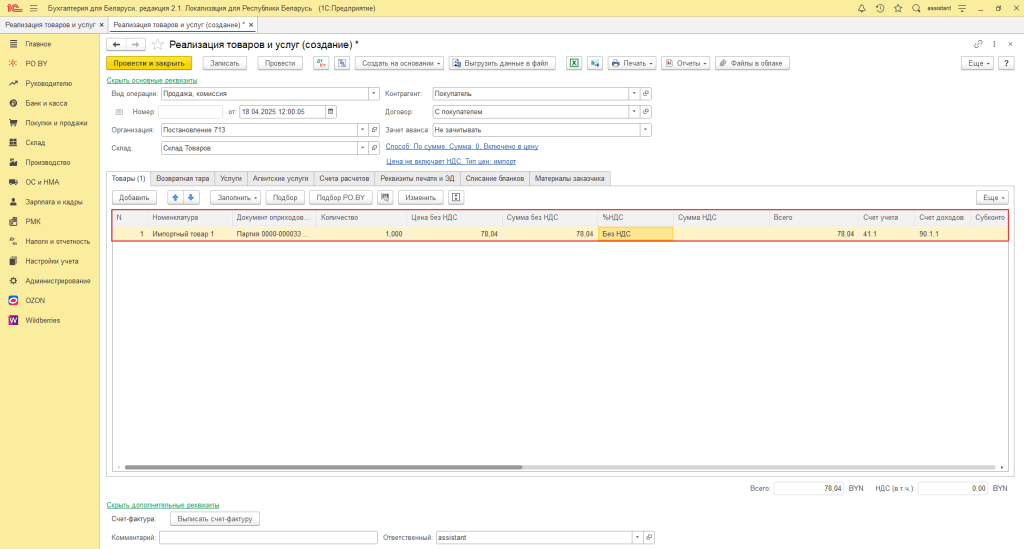Screen dimensions: 1024x549
Task: Expand Ответственный dropdown arrow
Action: point(637,537)
